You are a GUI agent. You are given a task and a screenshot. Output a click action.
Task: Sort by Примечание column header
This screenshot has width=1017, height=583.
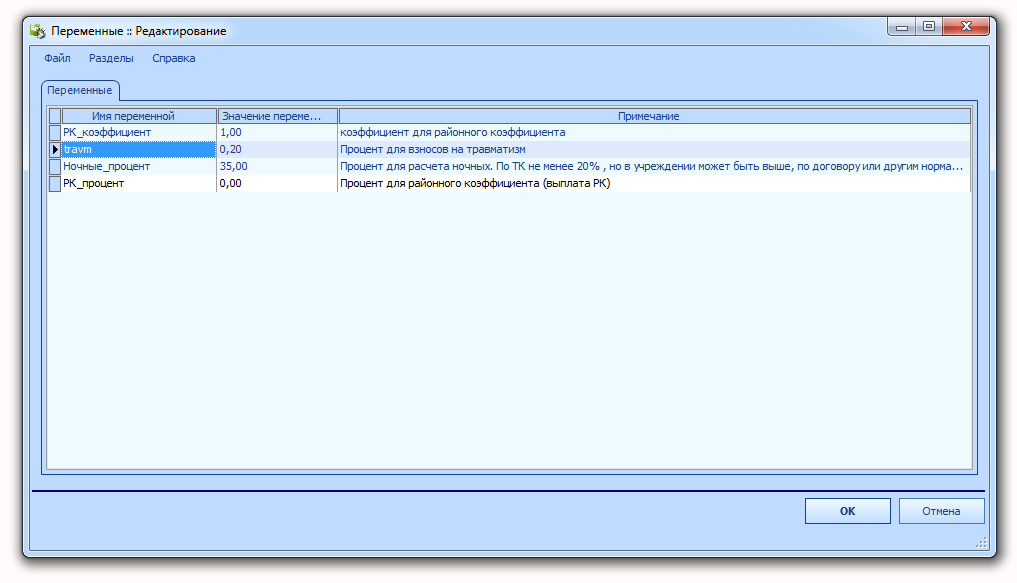[654, 116]
